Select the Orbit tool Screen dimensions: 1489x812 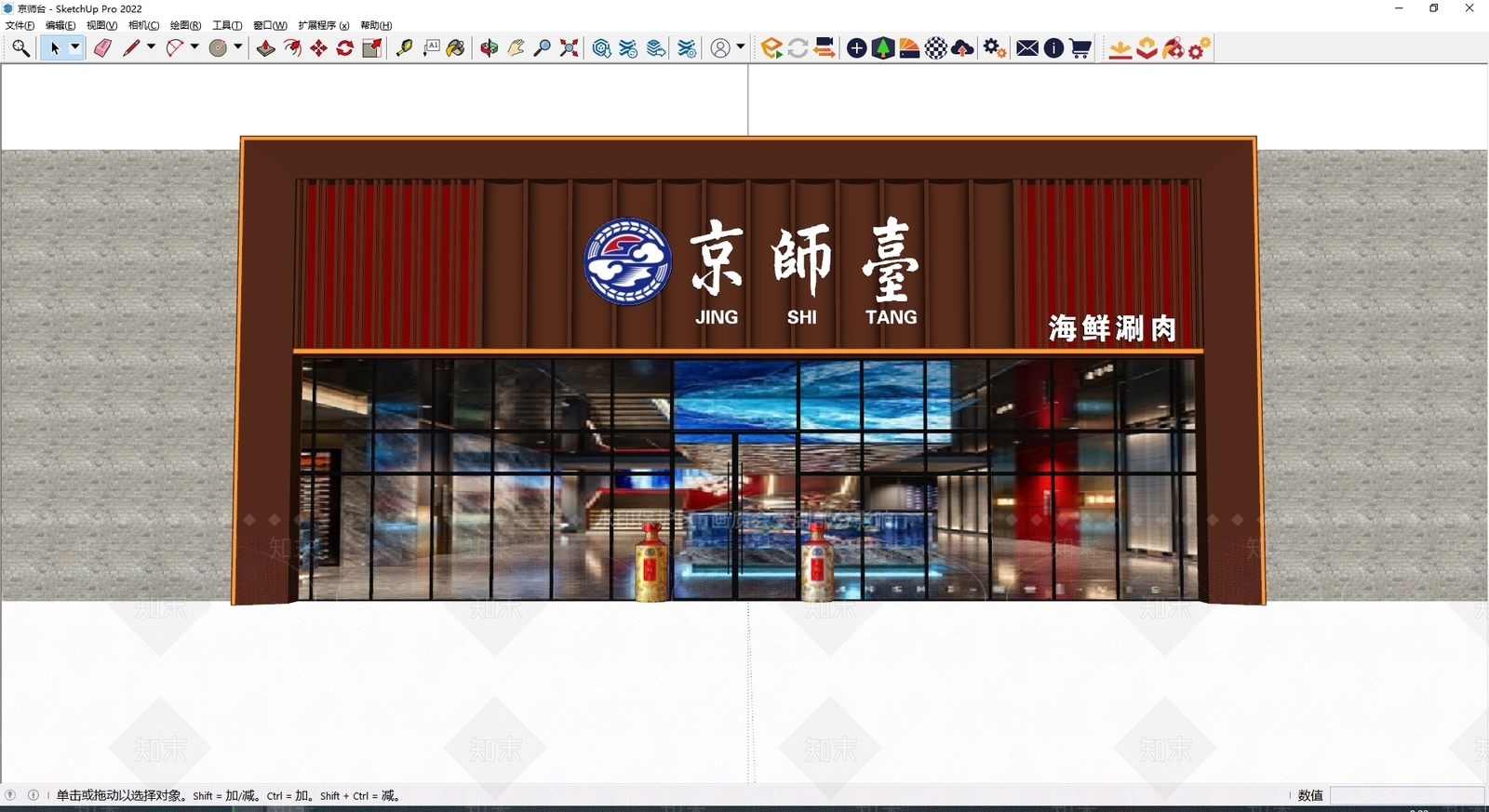pos(490,48)
